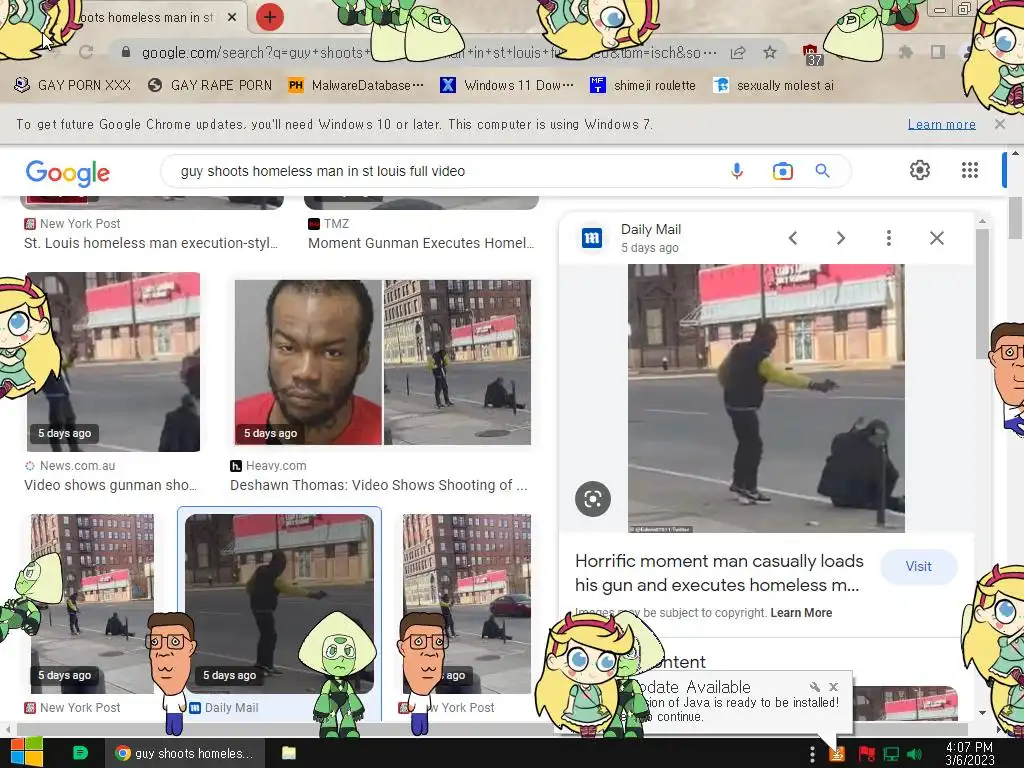Viewport: 1024px width, 768px height.
Task: Search by image with the camera icon
Action: (x=782, y=171)
